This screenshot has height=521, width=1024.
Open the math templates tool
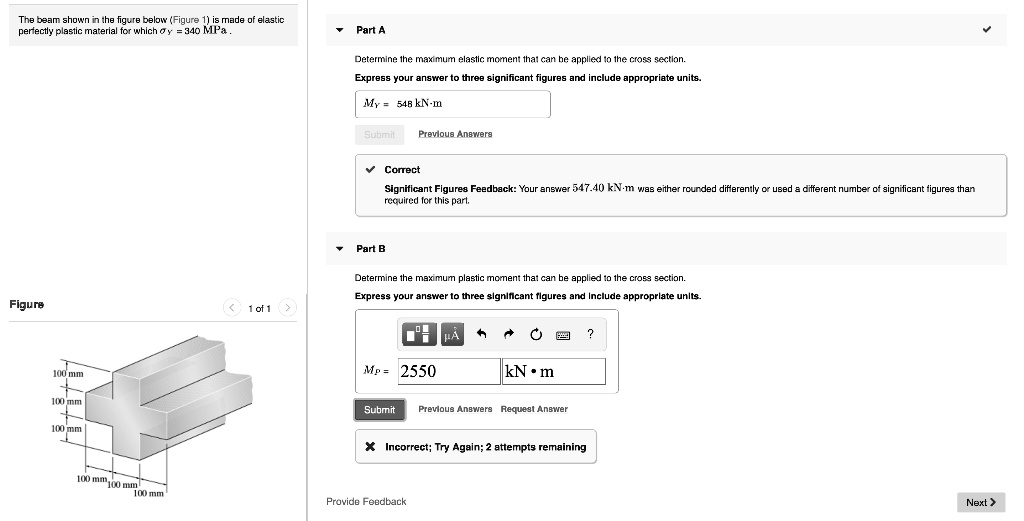coord(420,335)
